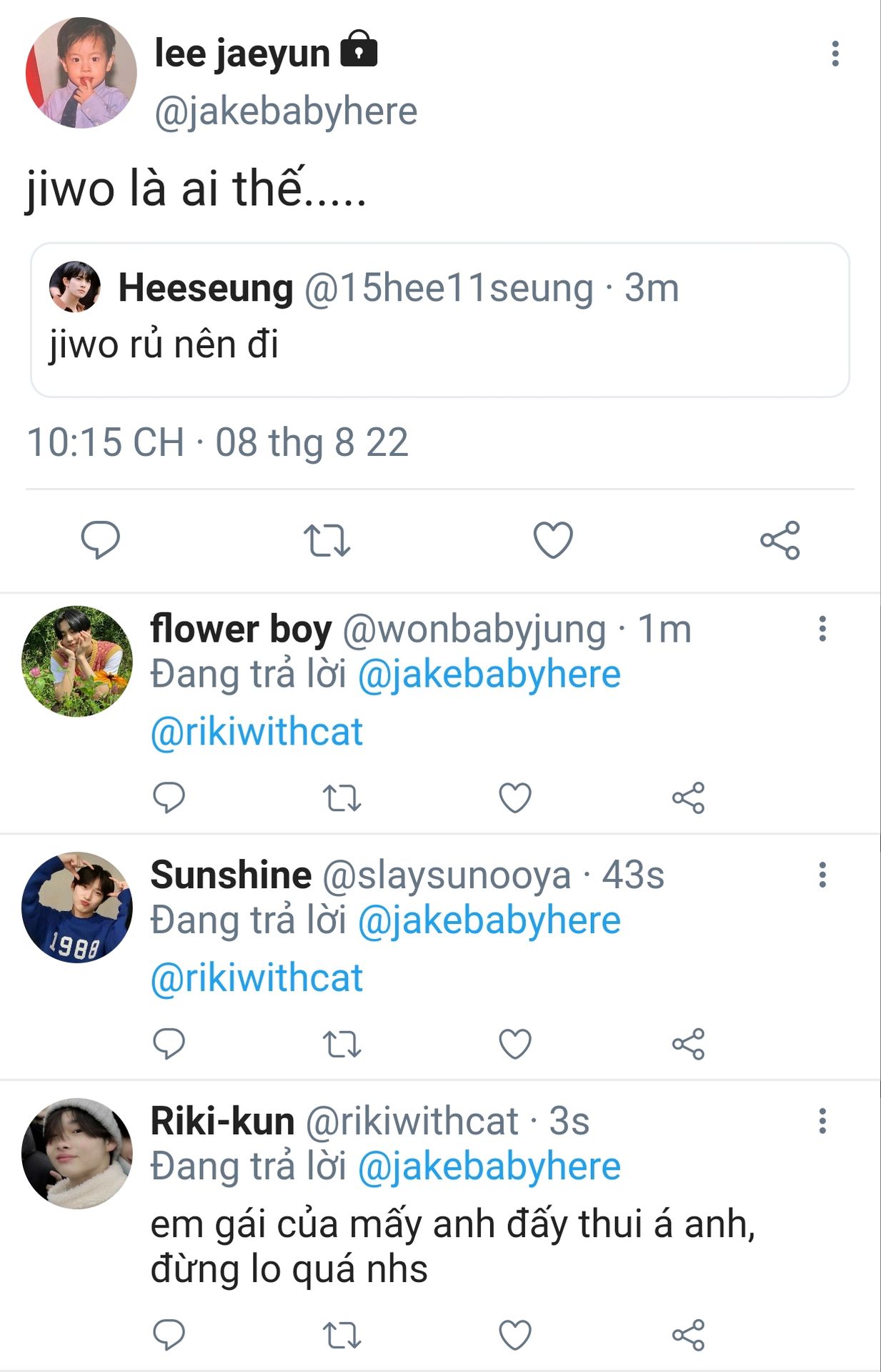Open more options for main tweet
This screenshot has height=1372, width=881.
pos(835,54)
